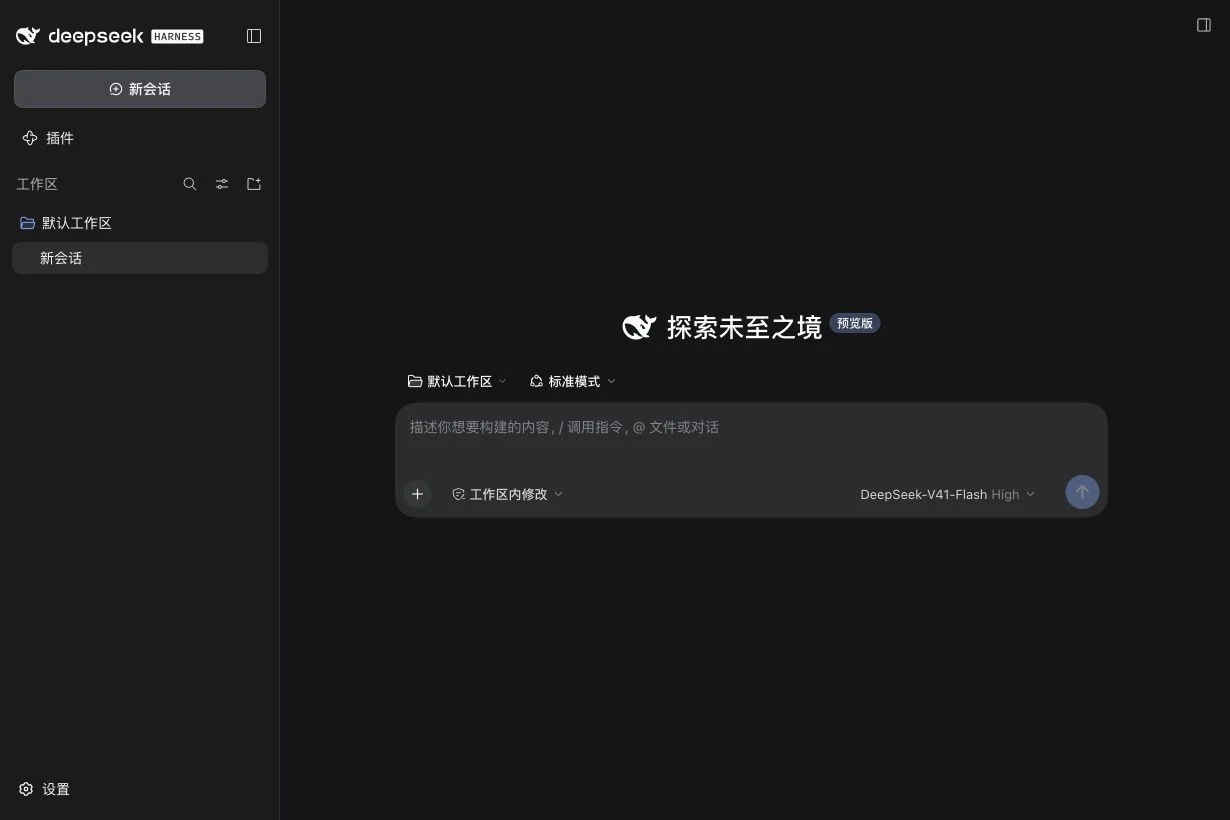
Task: Open the 新会话 conversation in sidebar list
Action: pos(140,258)
